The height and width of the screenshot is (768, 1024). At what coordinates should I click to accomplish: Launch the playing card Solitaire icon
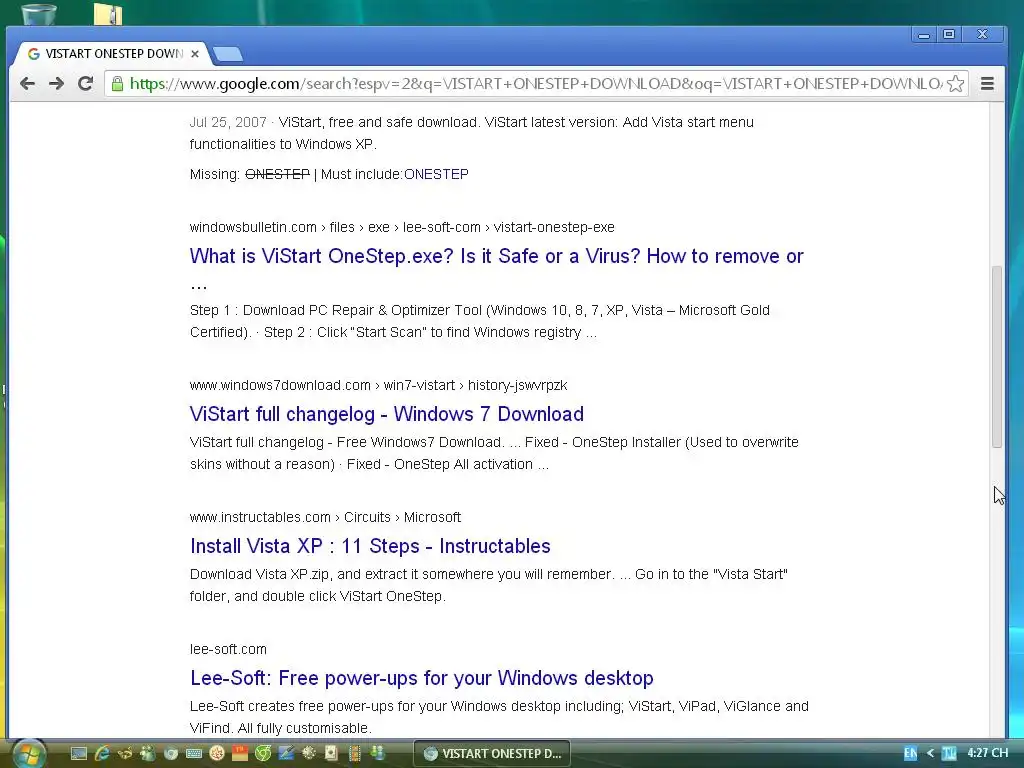point(331,754)
